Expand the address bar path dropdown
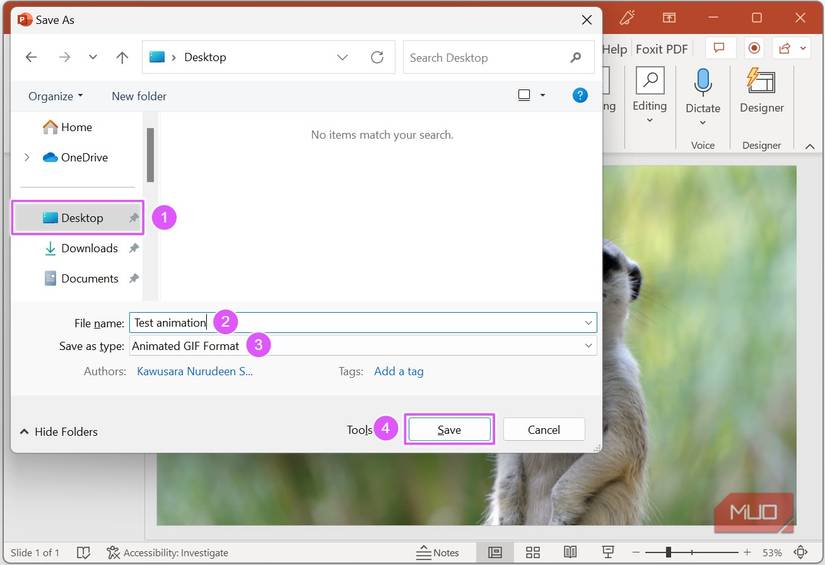The width and height of the screenshot is (825, 565). tap(342, 57)
